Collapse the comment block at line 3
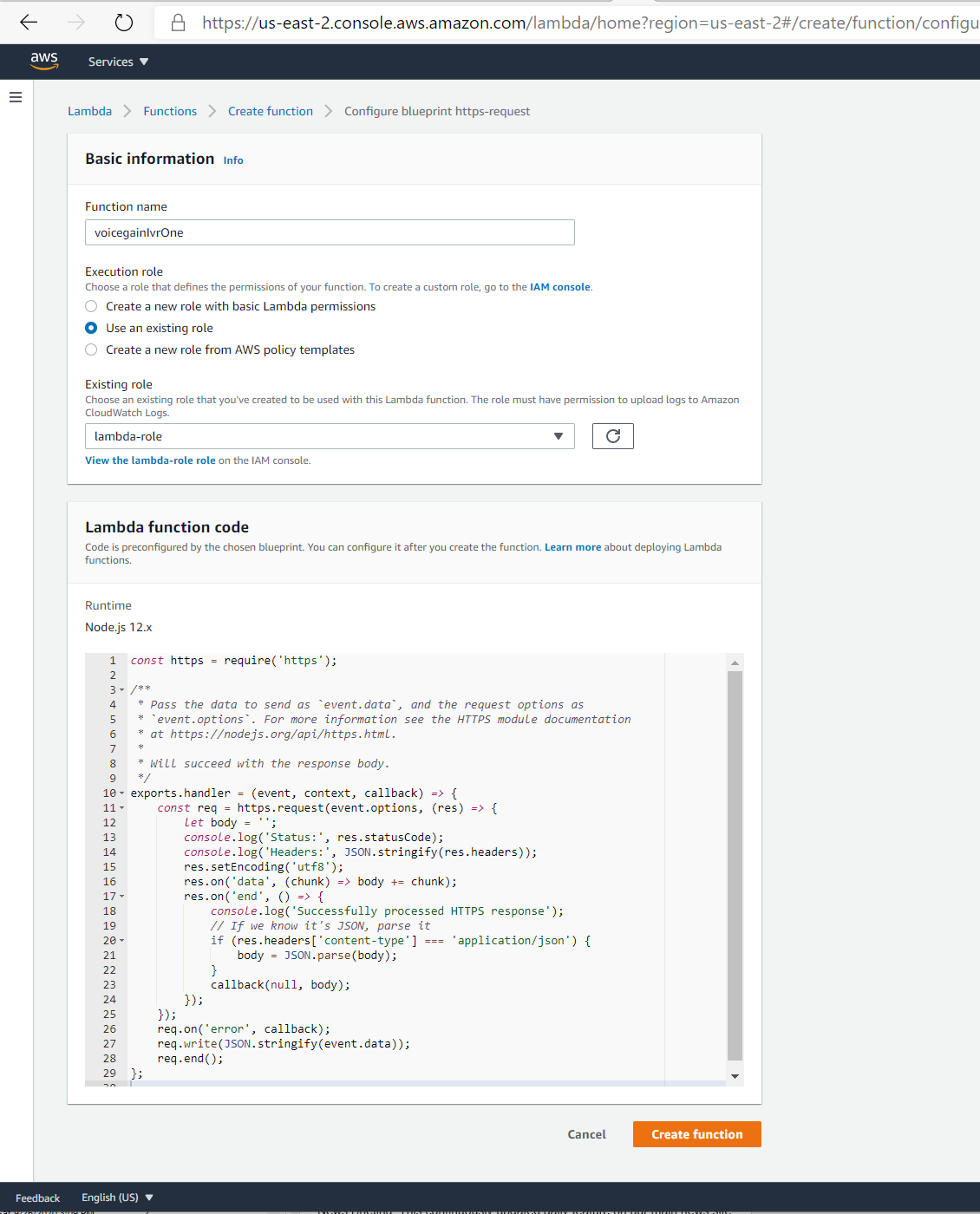The height and width of the screenshot is (1214, 980). point(121,690)
